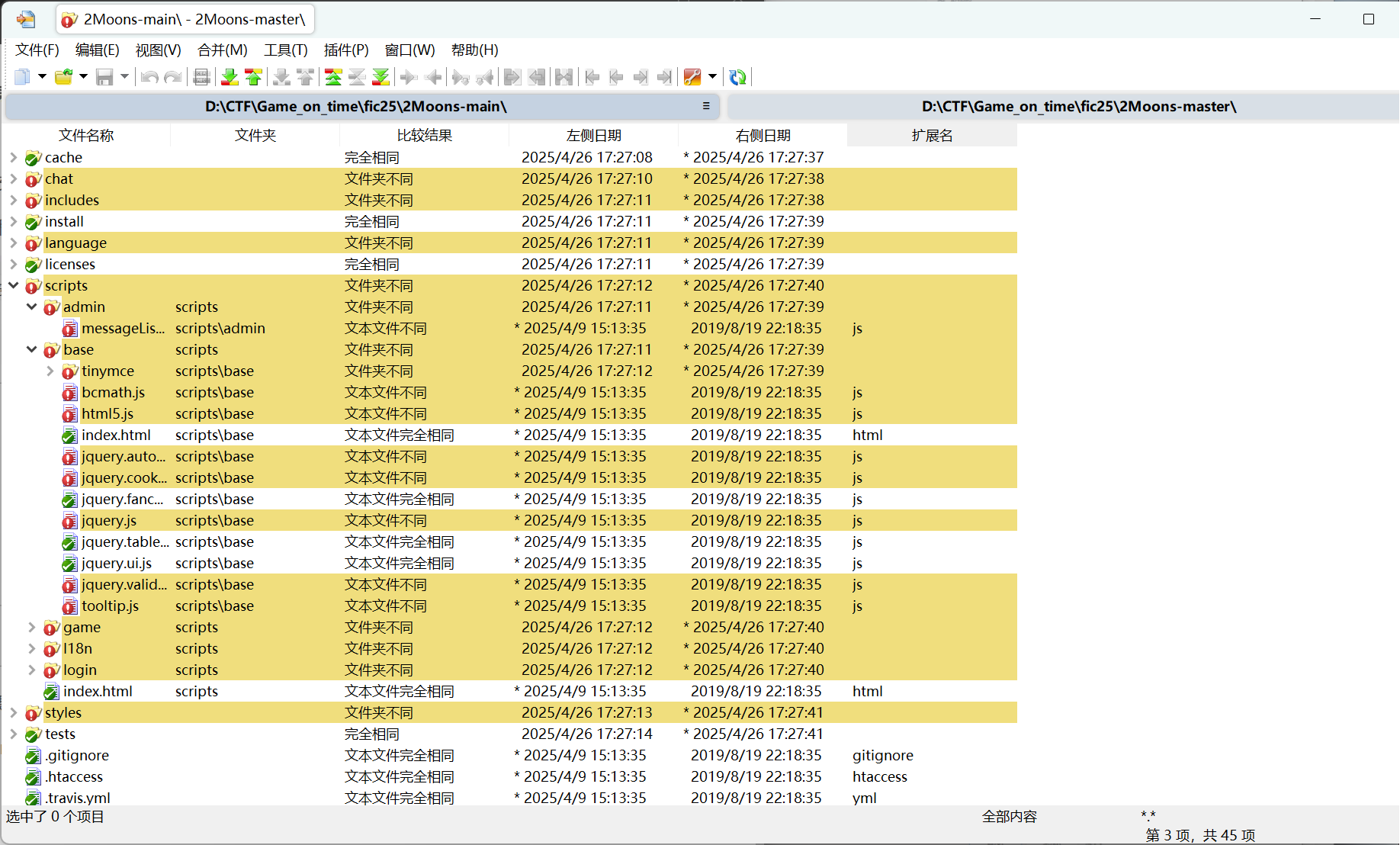Open the 帮助(H) menu
This screenshot has width=1400, height=845.
point(475,50)
